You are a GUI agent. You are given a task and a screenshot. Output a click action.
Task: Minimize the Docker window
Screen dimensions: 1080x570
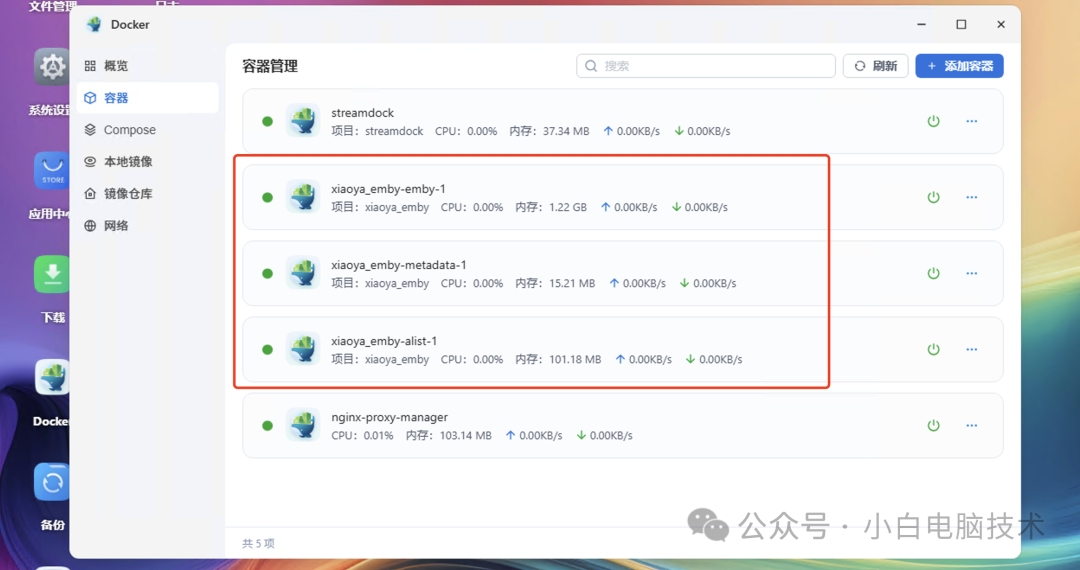click(x=921, y=24)
